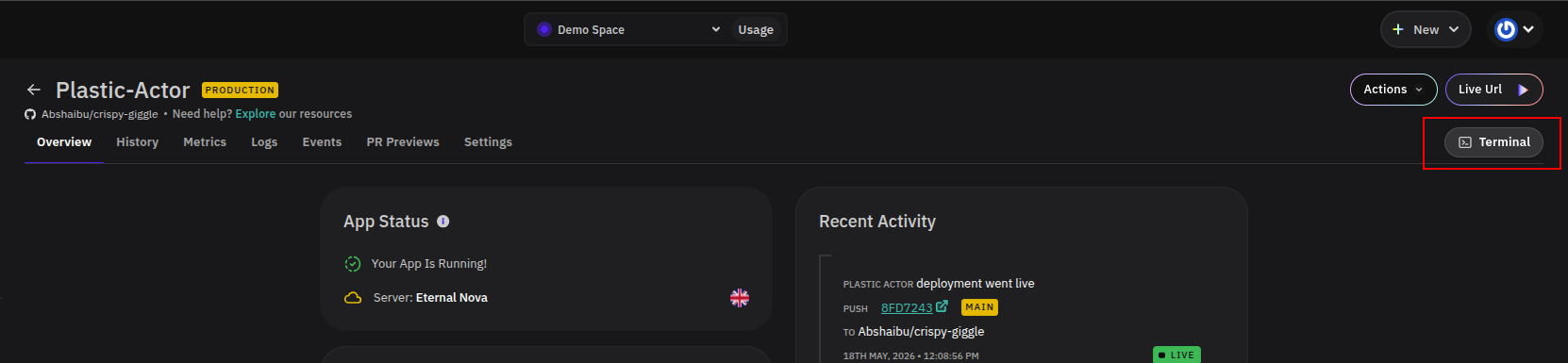Click the Plastic-Actor title
Image resolution: width=1568 pixels, height=363 pixels.
coord(123,90)
